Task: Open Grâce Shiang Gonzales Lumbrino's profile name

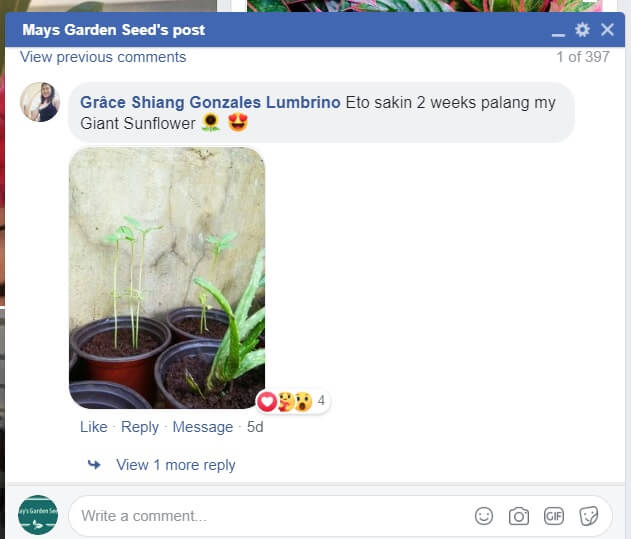Action: tap(210, 102)
